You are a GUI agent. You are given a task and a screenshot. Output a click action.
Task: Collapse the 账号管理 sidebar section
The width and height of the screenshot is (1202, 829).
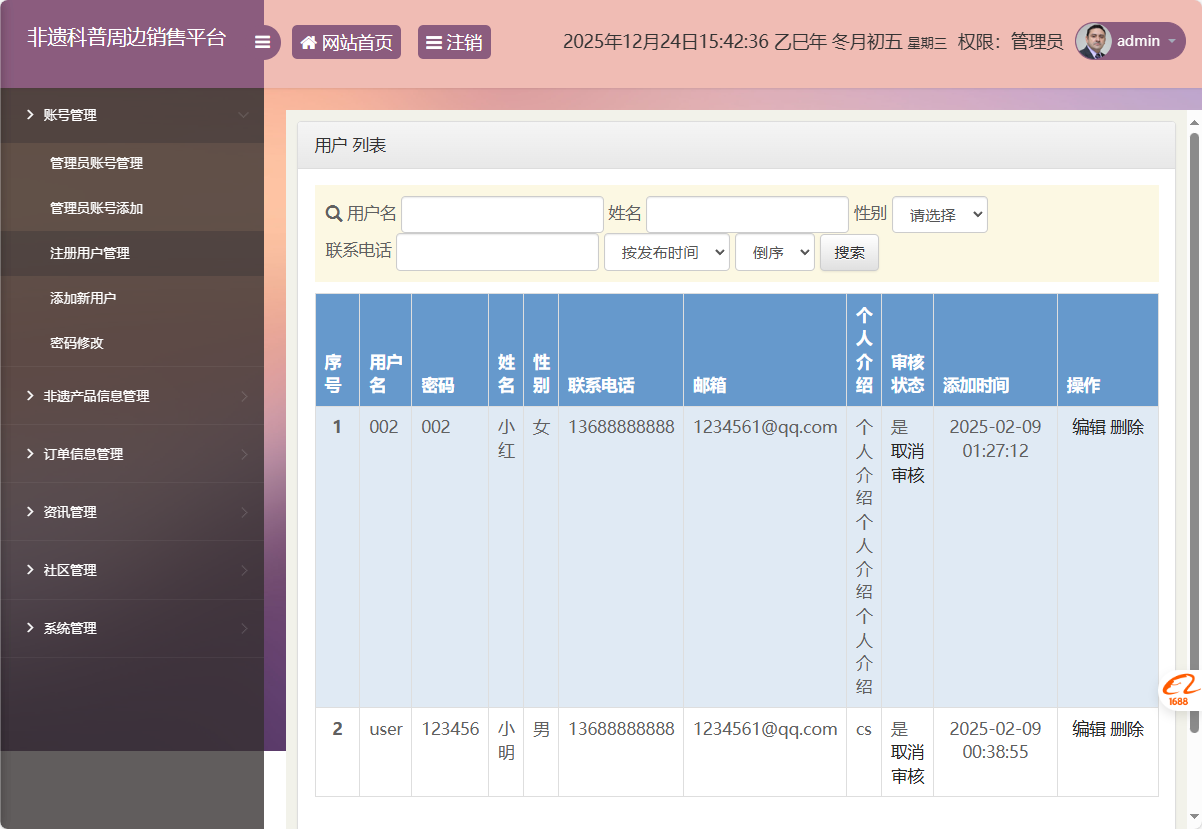click(132, 115)
